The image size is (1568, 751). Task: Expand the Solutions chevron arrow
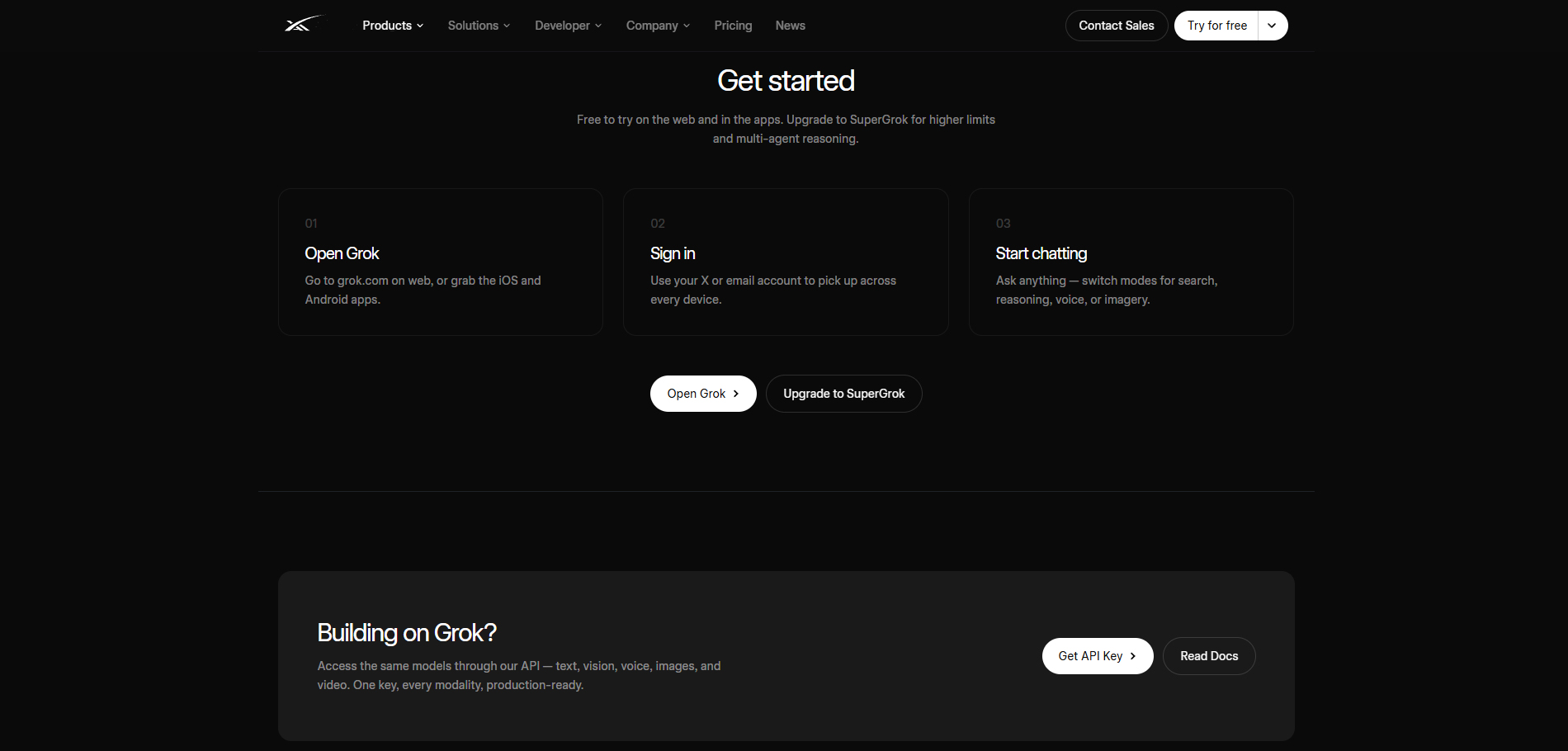507,26
